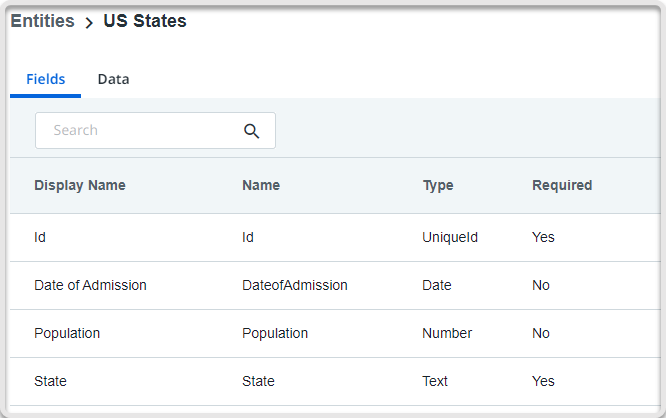Click the breadcrumb chevron separator
Screen dimensions: 666x418
89,23
